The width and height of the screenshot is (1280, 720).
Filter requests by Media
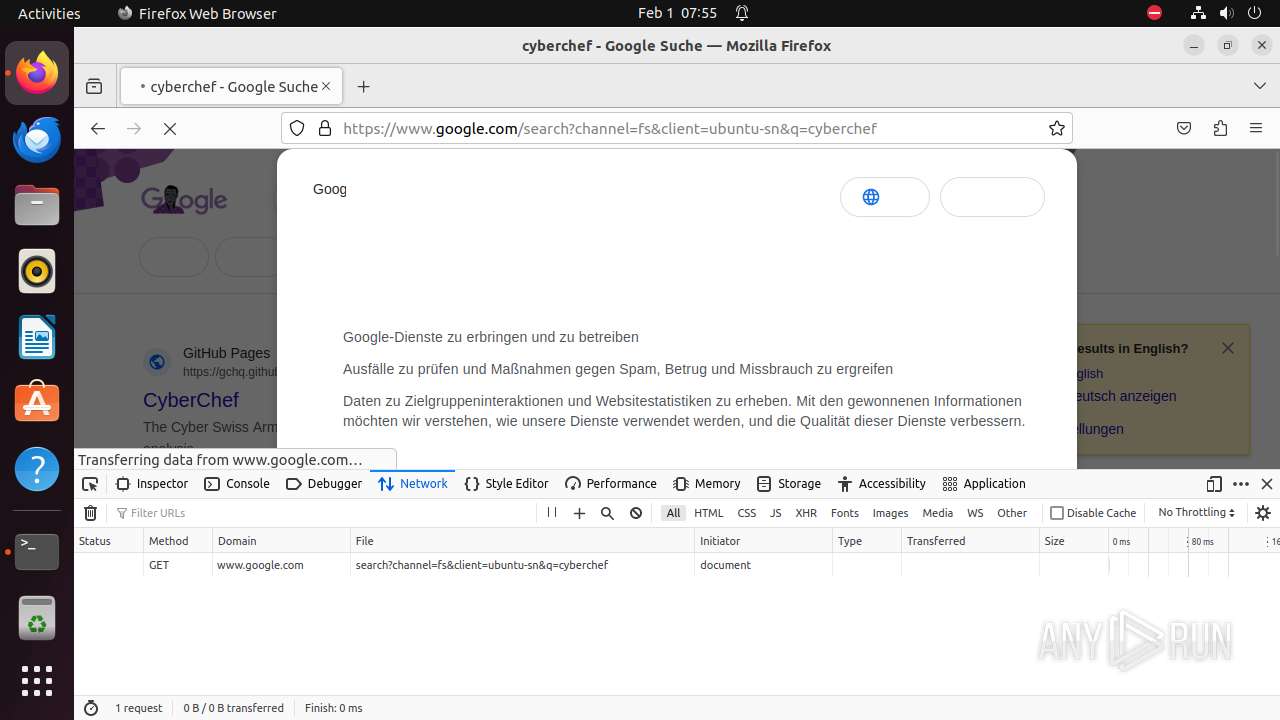coord(938,513)
